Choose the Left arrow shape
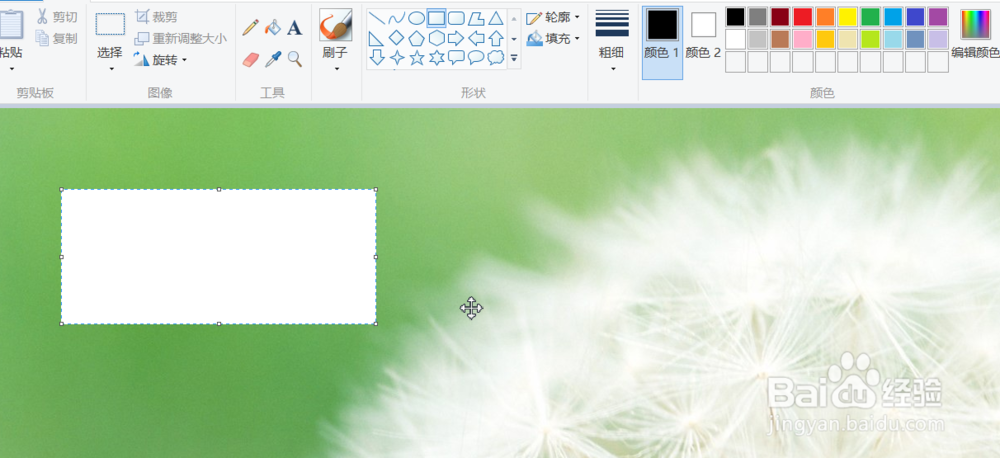Screen dimensions: 1000x458 pyautogui.click(x=476, y=38)
